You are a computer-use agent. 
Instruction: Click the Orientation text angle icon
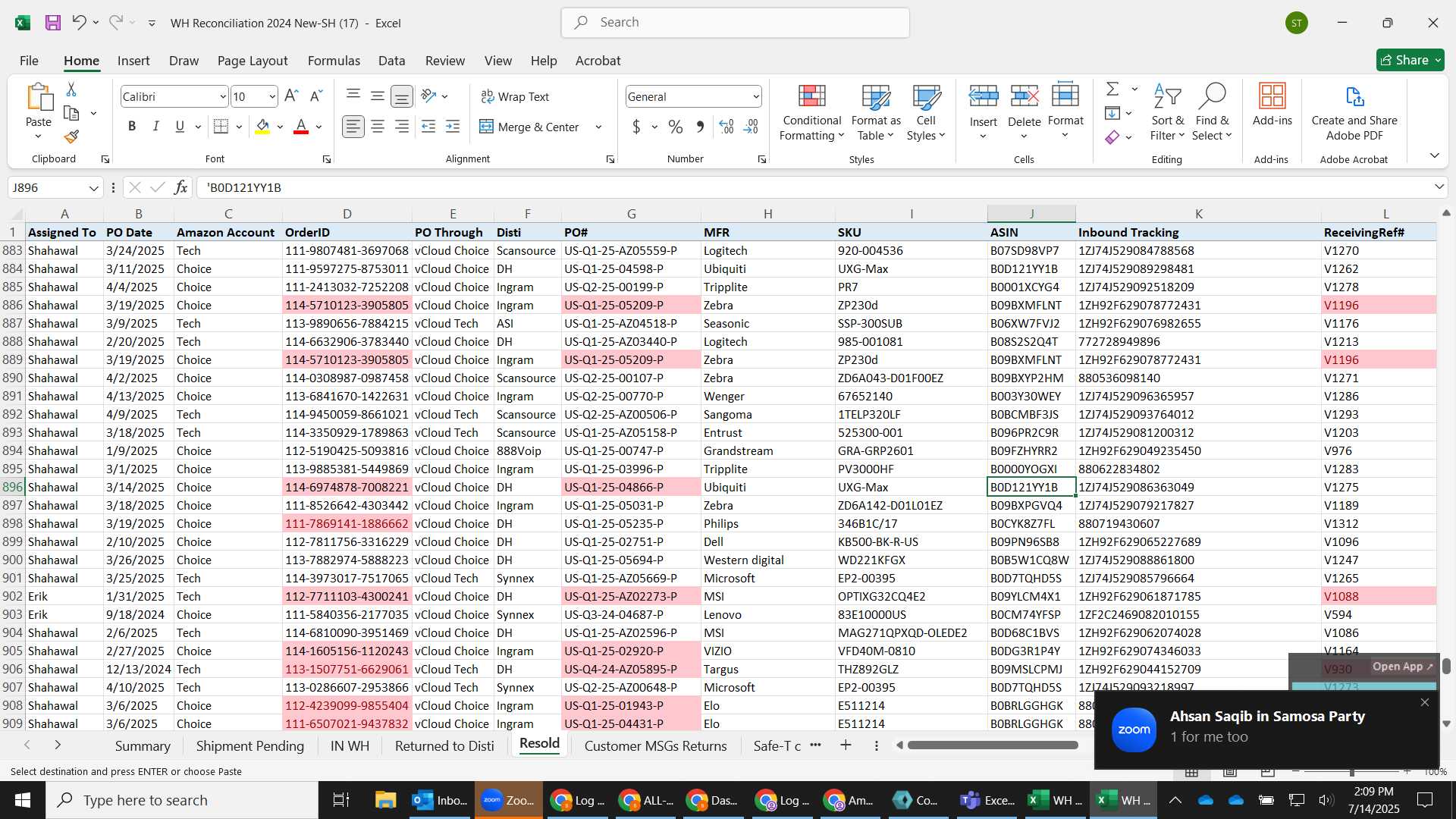pos(428,96)
